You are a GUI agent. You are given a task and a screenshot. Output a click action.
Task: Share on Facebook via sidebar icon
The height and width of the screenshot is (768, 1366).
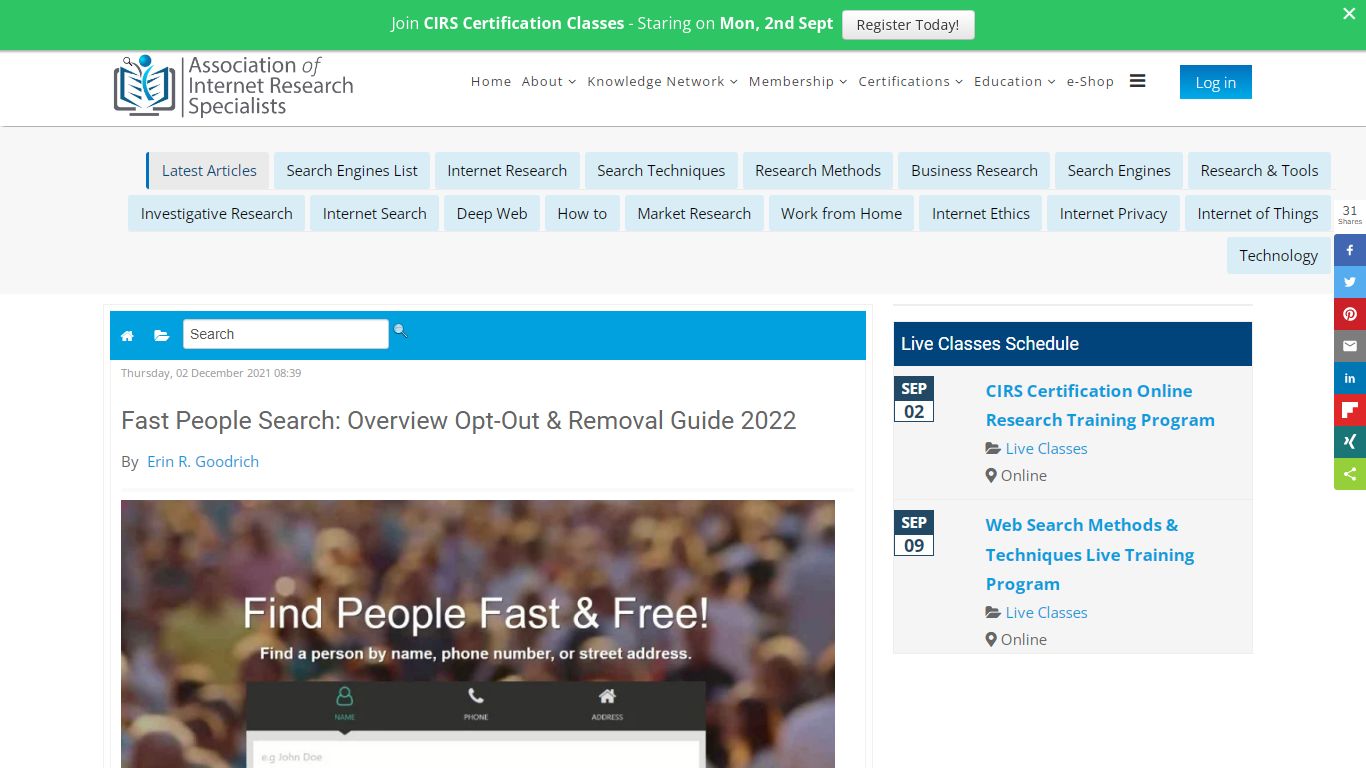(x=1350, y=250)
